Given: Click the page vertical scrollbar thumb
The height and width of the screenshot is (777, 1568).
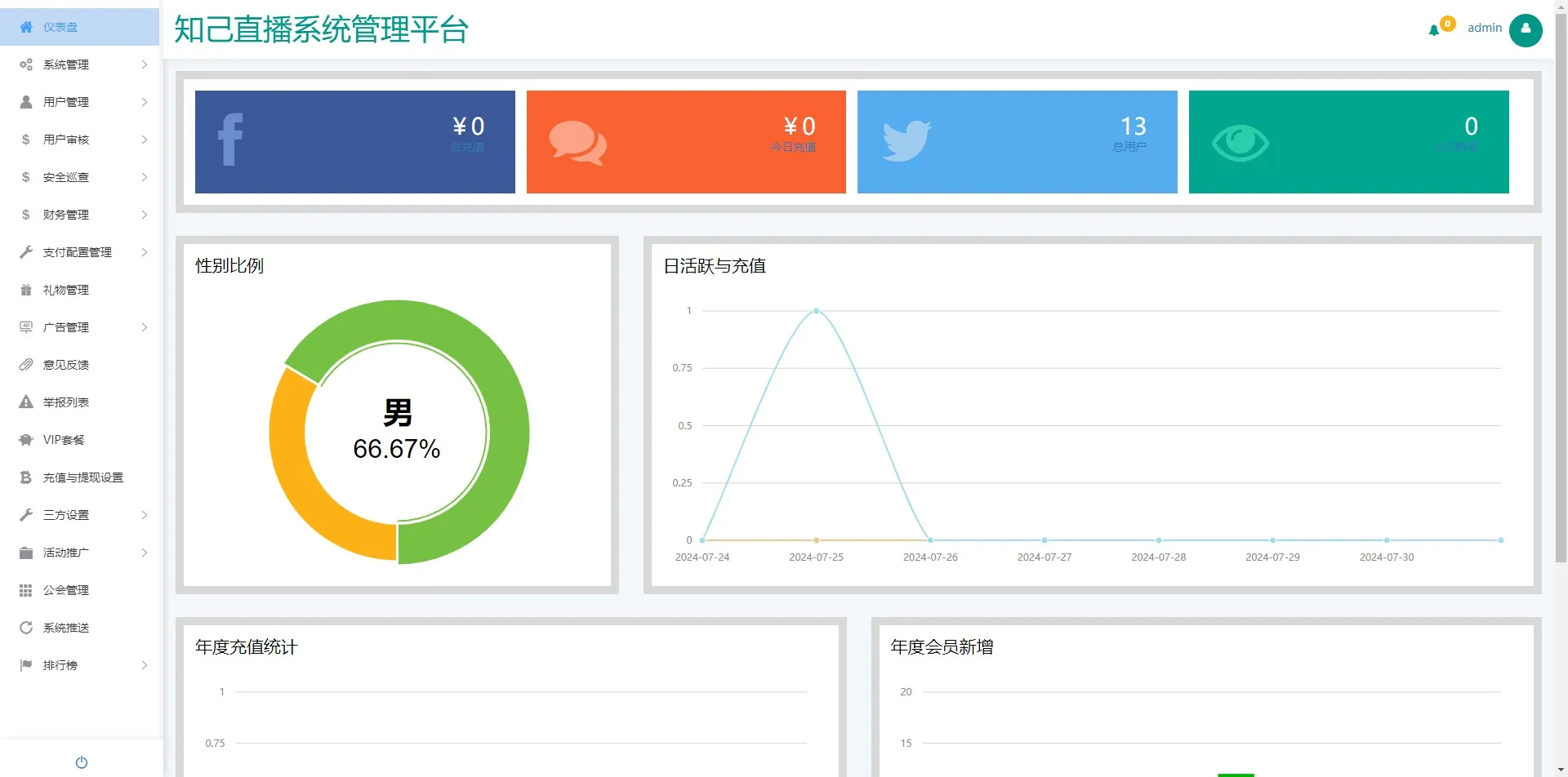Looking at the screenshot, I should [1561, 286].
